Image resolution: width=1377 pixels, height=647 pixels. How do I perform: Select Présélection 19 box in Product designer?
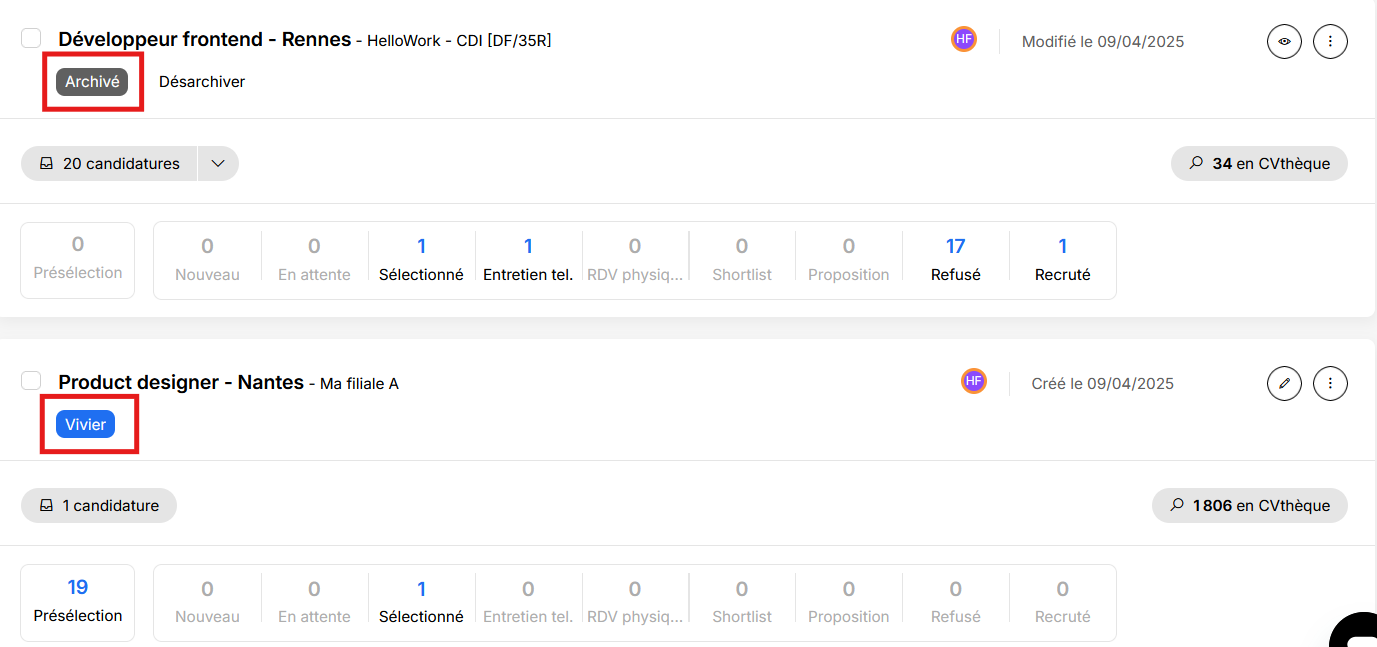78,602
